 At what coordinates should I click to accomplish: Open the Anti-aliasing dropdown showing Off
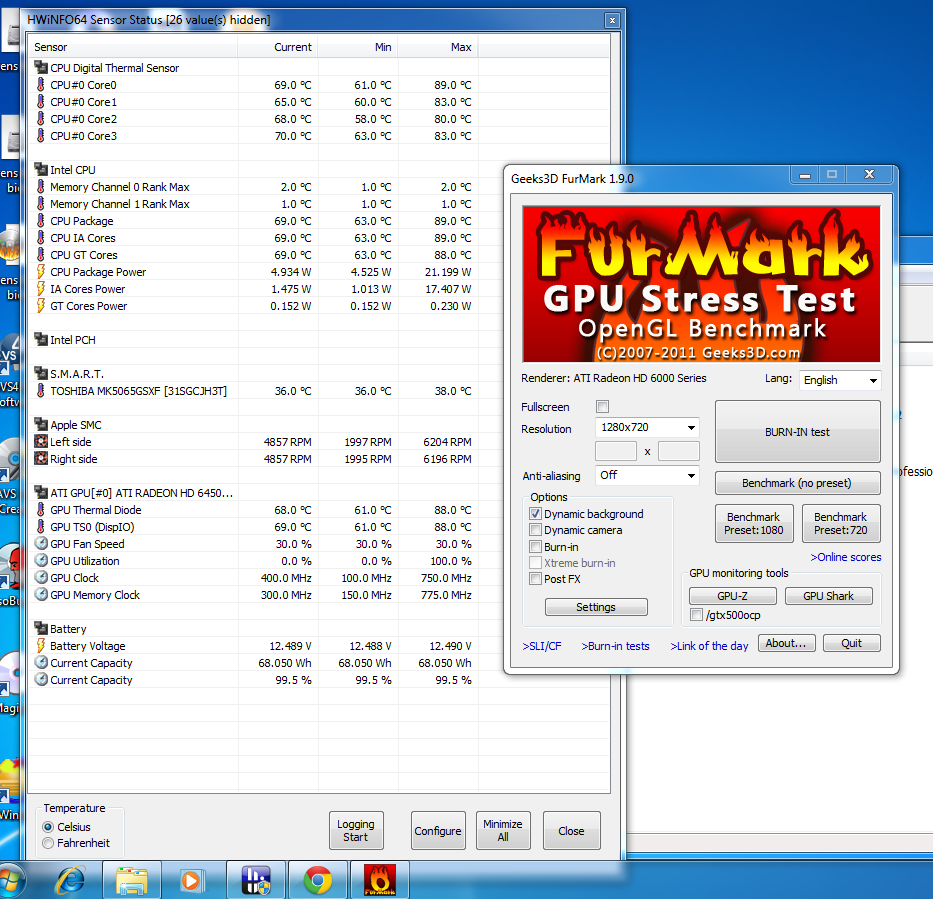coord(647,475)
